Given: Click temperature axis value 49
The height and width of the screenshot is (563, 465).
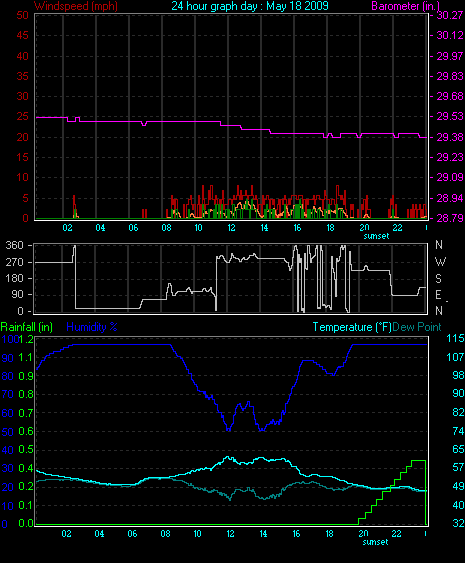Looking at the screenshot, I should tap(458, 486).
